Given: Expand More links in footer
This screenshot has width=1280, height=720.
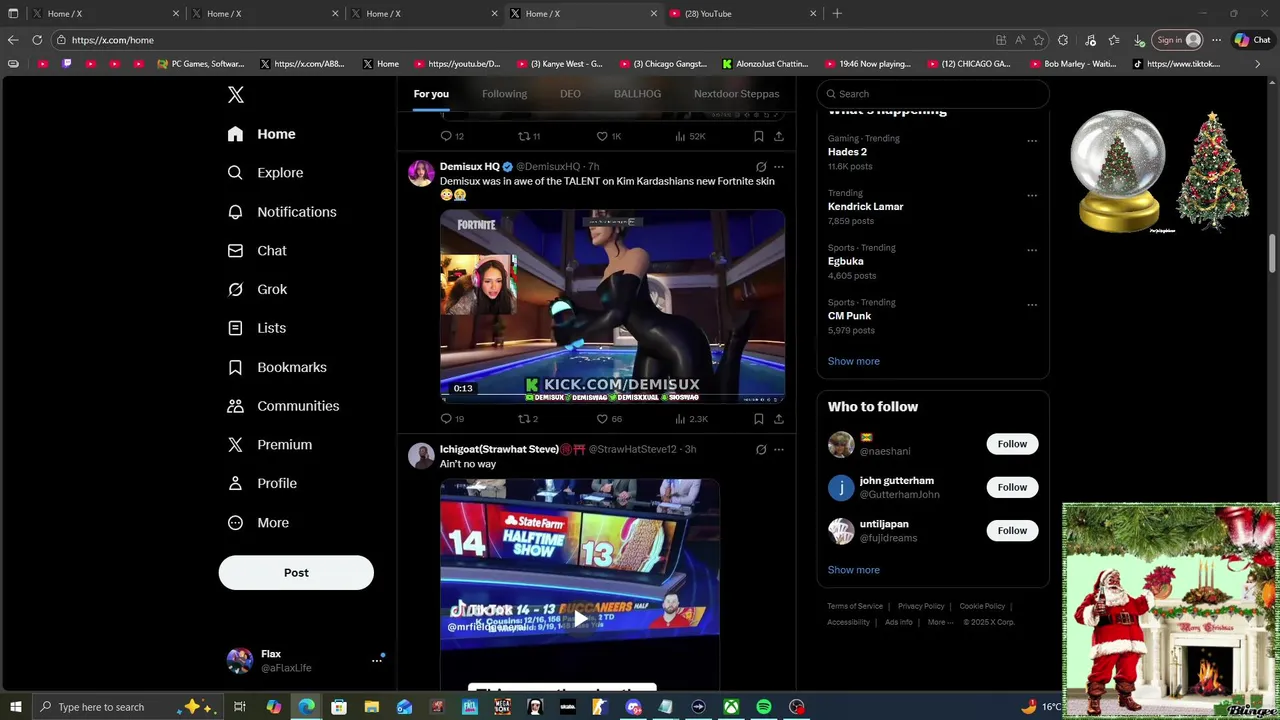Looking at the screenshot, I should coord(940,622).
